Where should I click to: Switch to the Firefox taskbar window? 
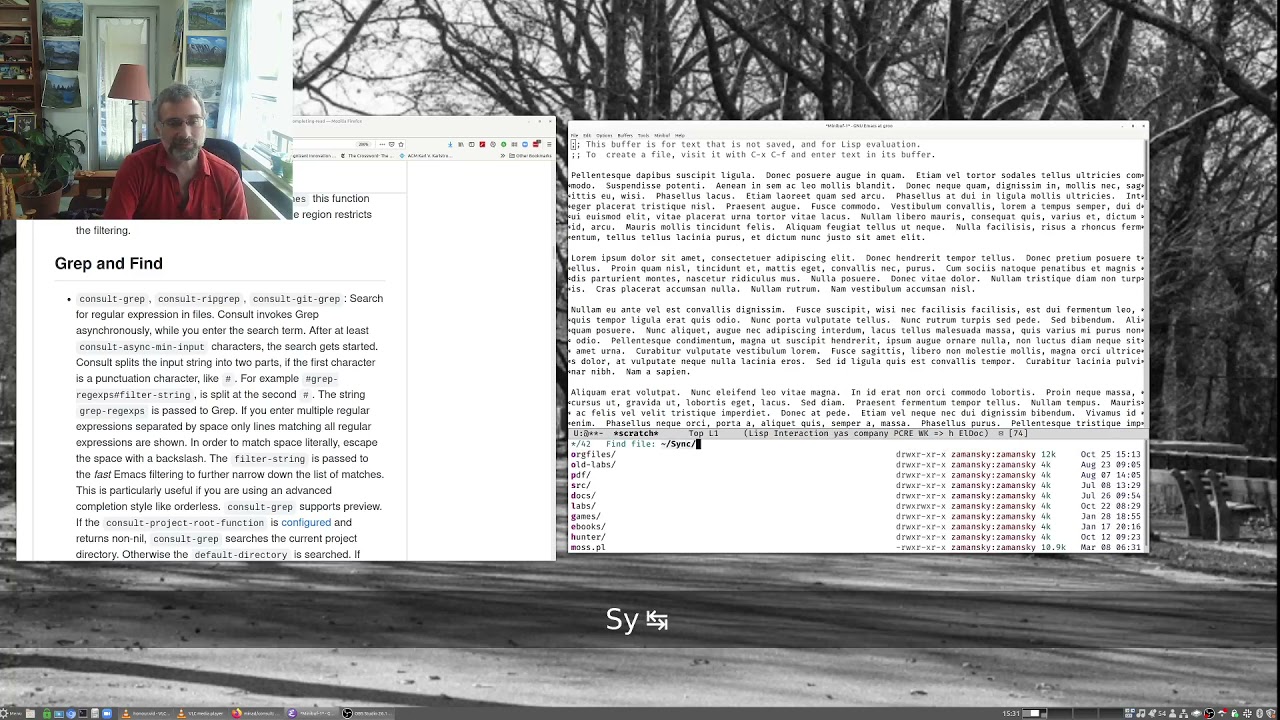pyautogui.click(x=256, y=713)
